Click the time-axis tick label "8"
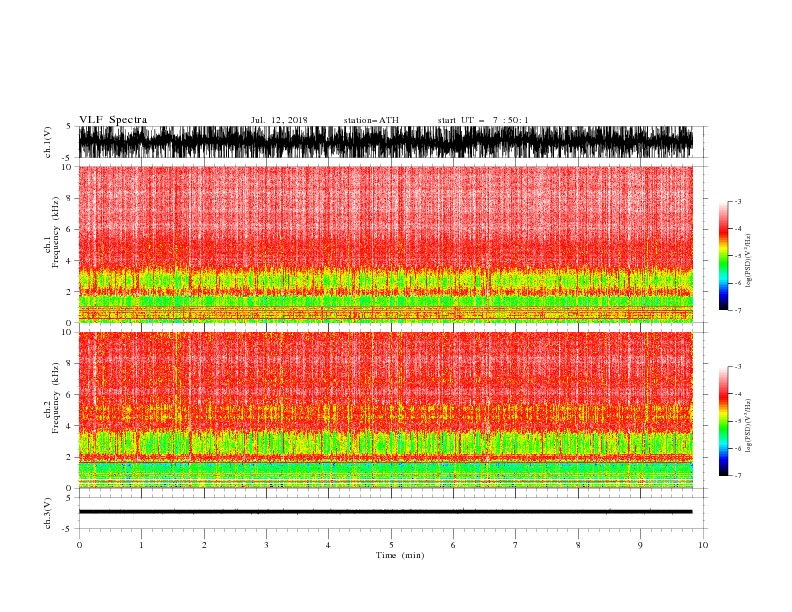Screen dimensions: 792x612 click(x=578, y=545)
